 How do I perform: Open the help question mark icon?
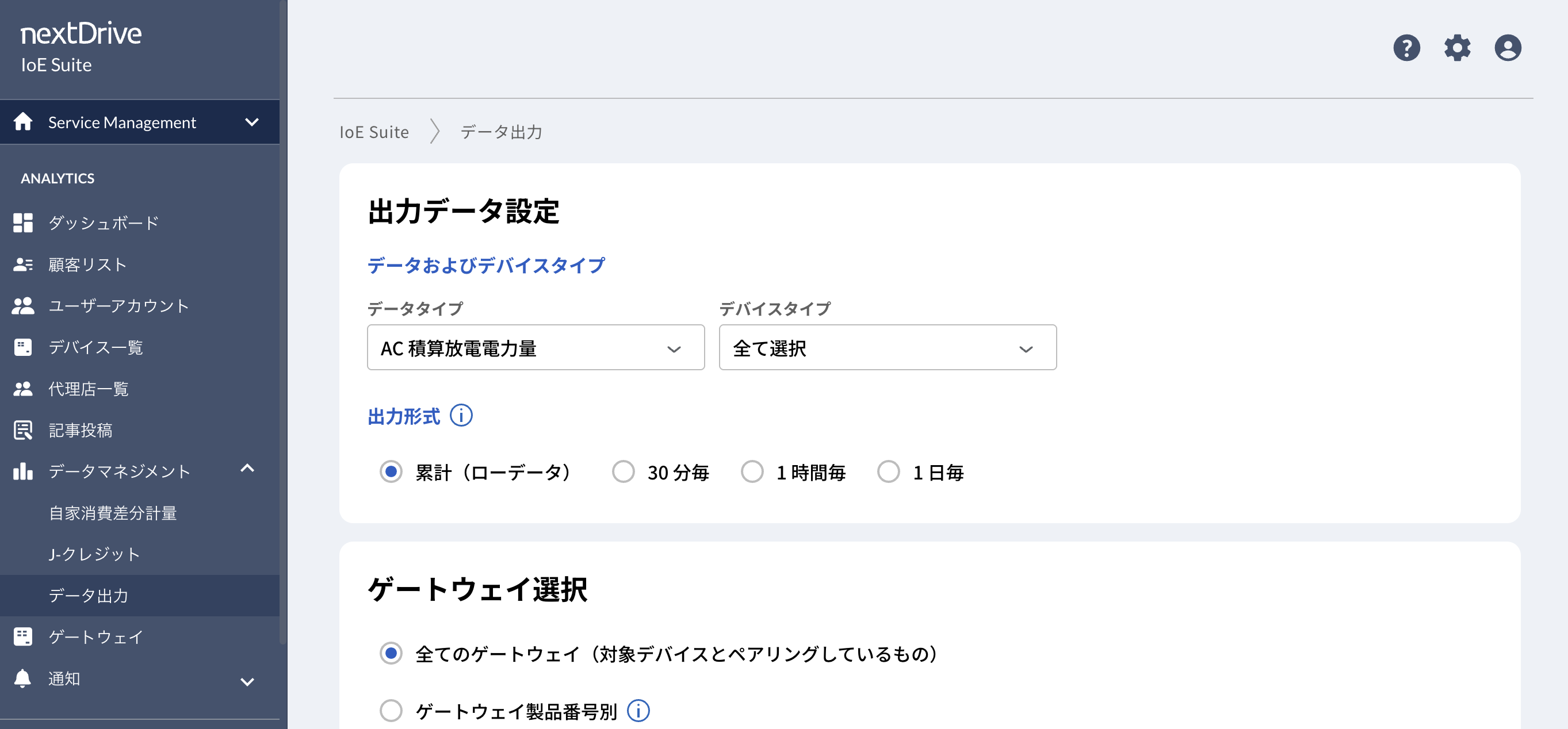[x=1406, y=48]
